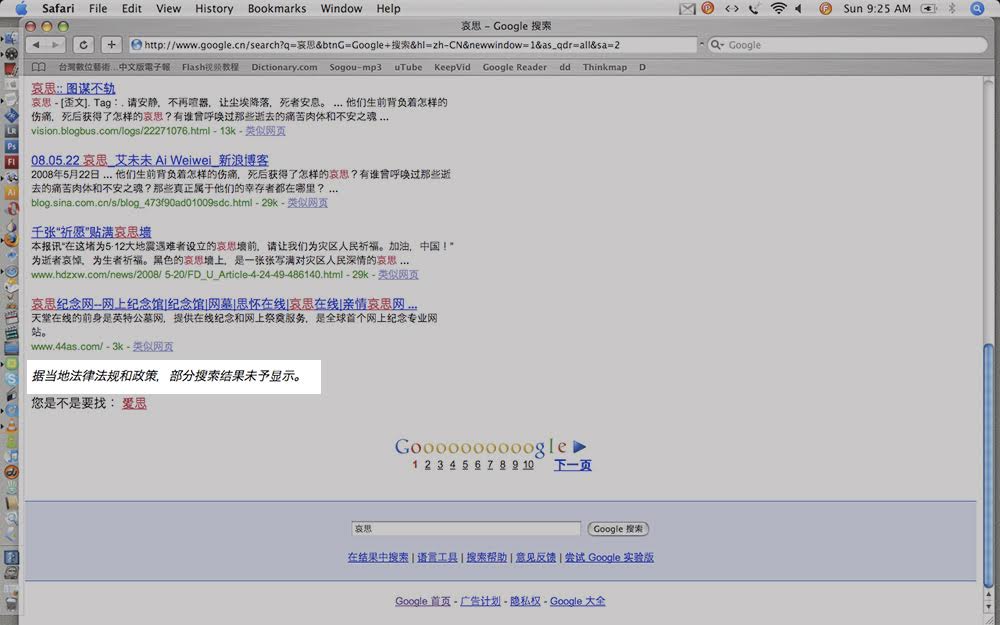Open the KeepVid bookmark
The width and height of the screenshot is (1000, 625).
452,67
